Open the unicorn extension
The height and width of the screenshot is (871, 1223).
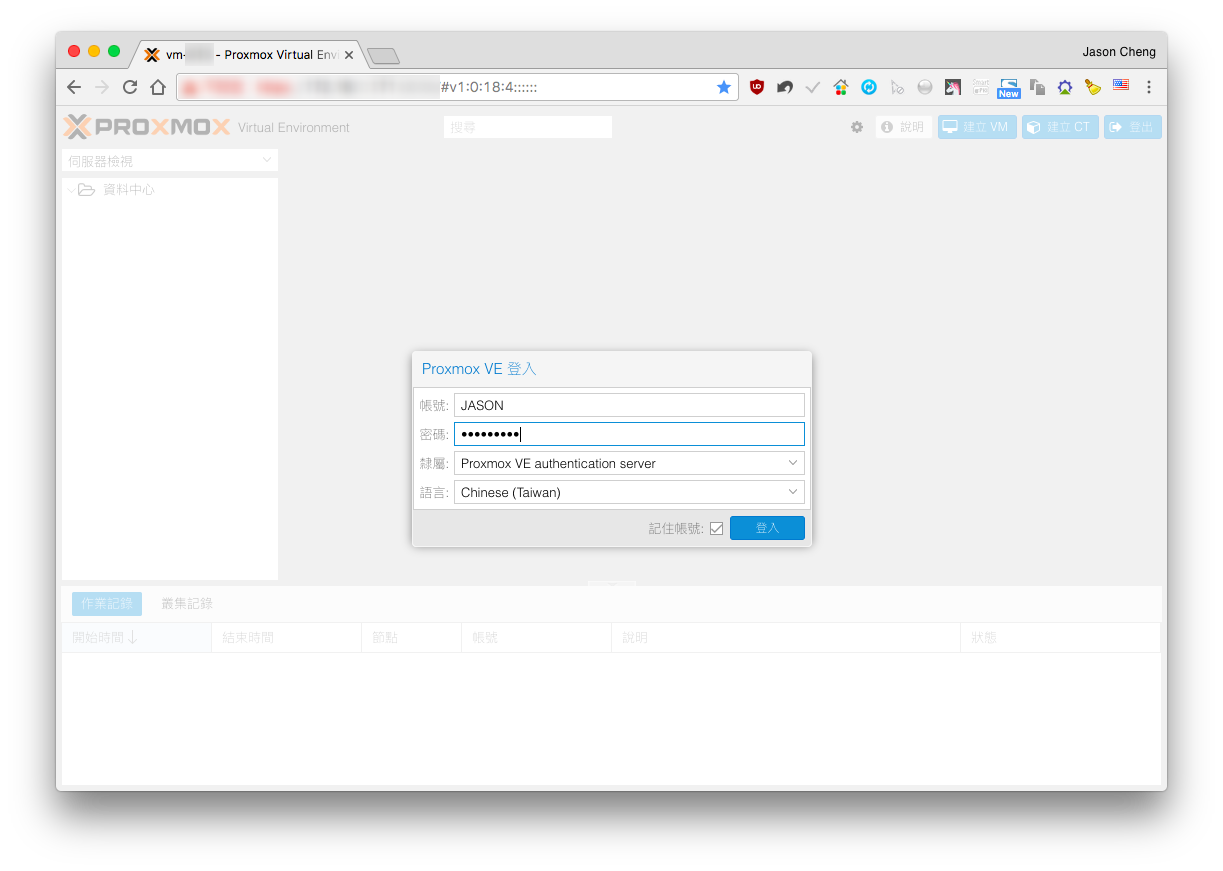coord(953,87)
